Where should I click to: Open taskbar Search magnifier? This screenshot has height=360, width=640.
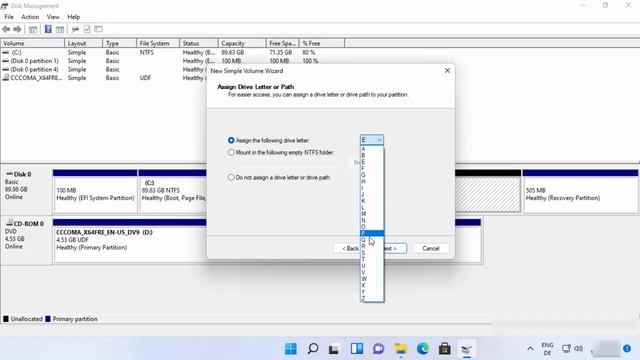(x=313, y=349)
